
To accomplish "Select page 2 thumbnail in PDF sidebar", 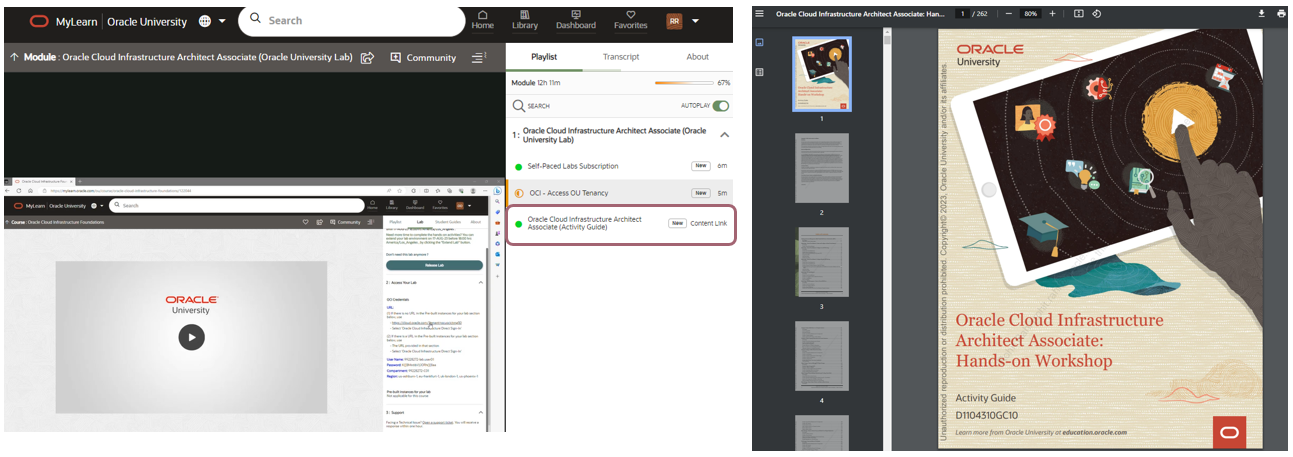I will click(821, 168).
